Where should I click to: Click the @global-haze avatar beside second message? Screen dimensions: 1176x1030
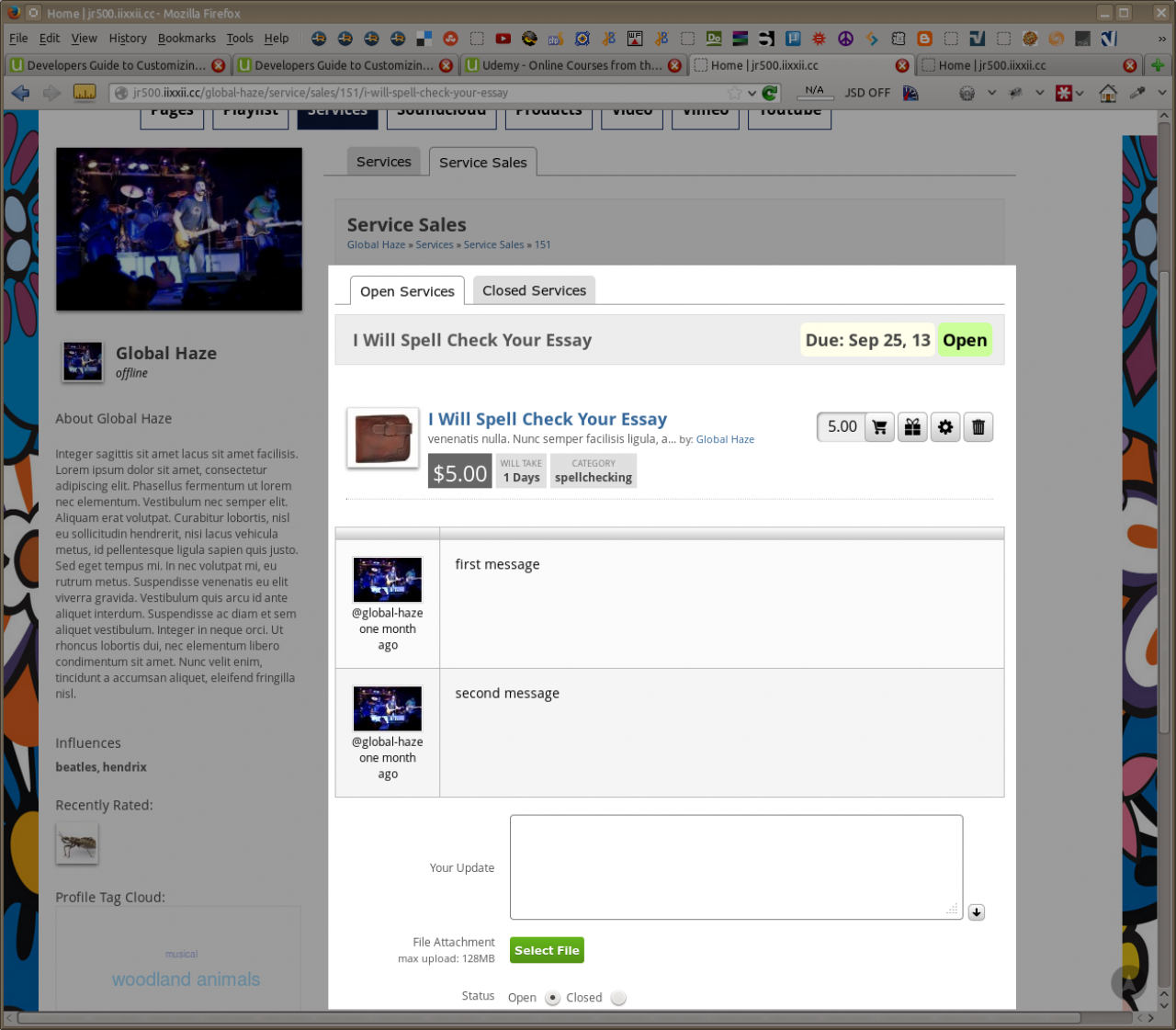click(x=388, y=708)
